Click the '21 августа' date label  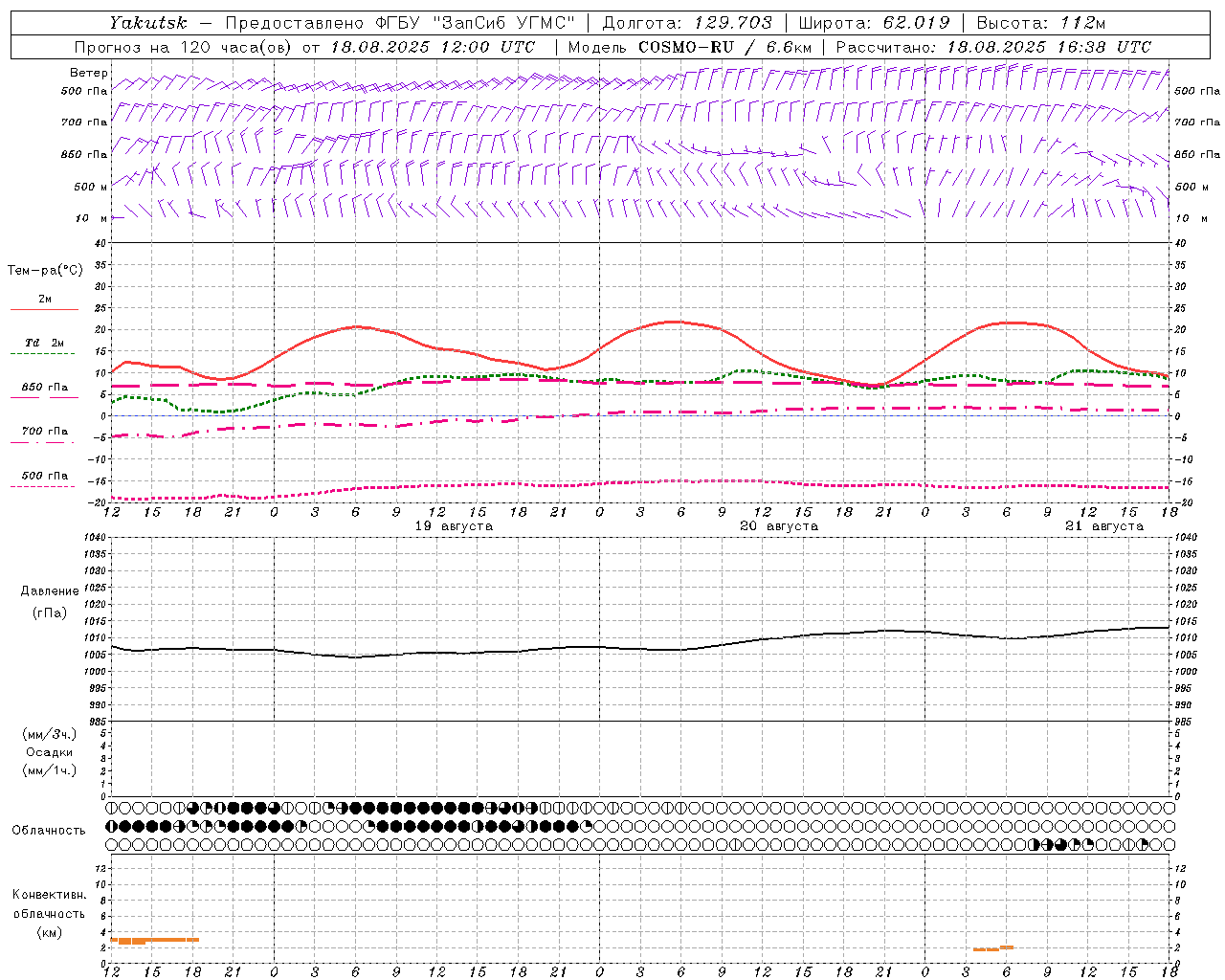tap(1104, 526)
